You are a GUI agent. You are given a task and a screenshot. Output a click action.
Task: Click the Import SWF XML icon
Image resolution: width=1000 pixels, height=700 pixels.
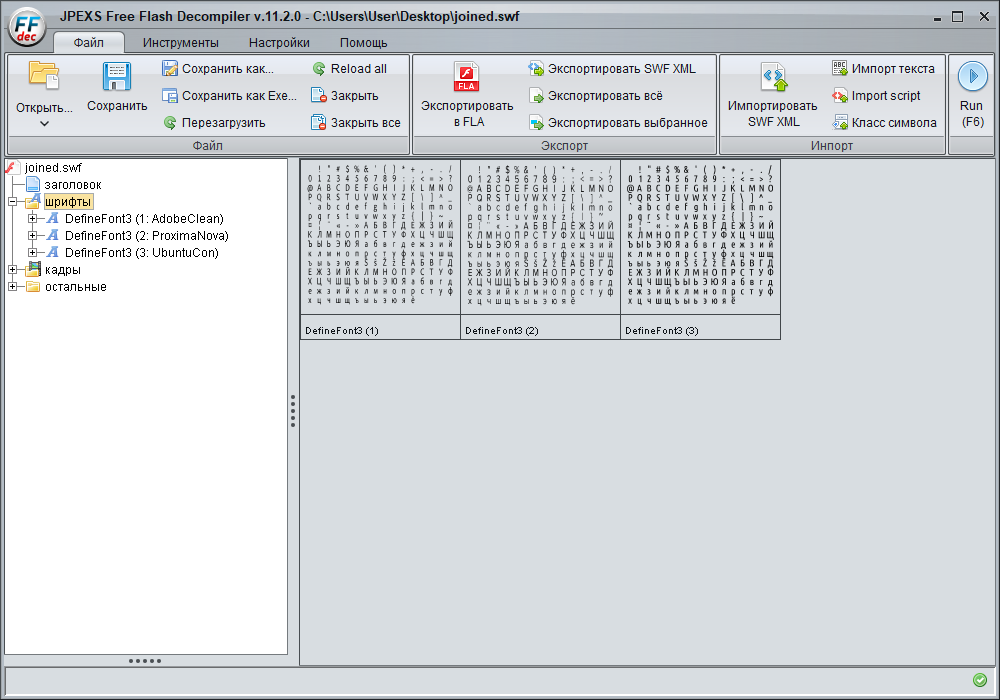[774, 77]
